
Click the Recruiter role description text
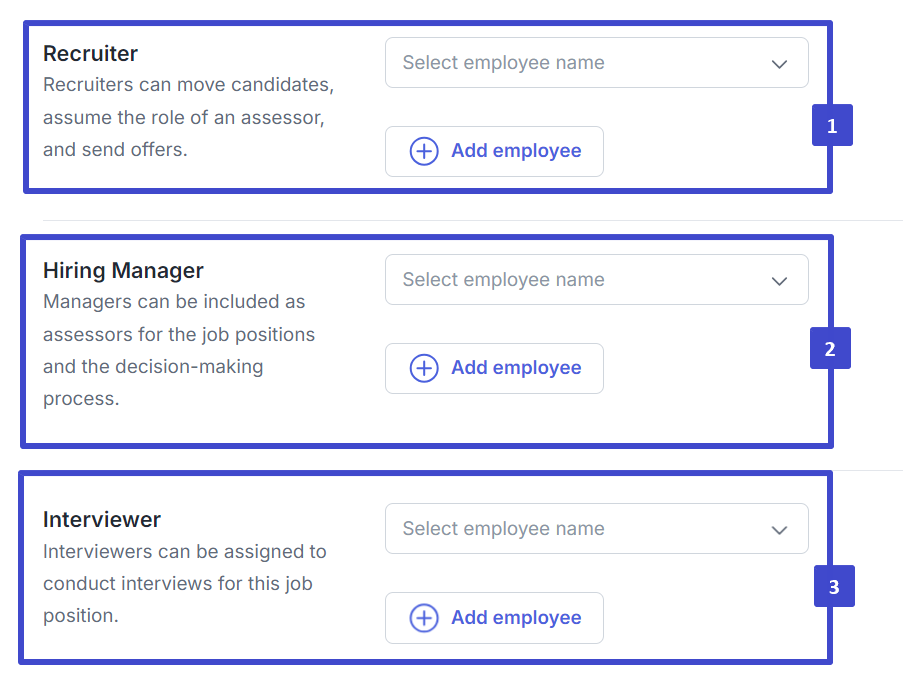188,118
